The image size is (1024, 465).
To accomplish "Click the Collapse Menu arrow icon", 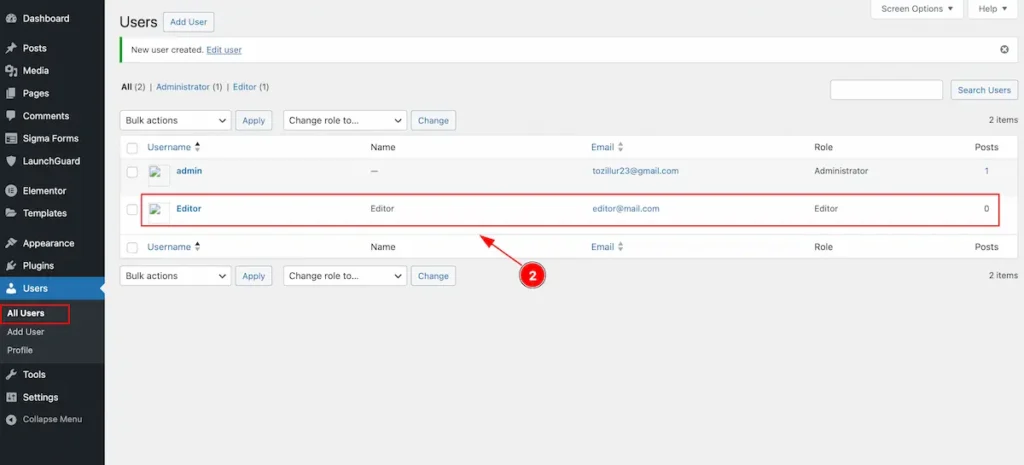I will pos(10,419).
